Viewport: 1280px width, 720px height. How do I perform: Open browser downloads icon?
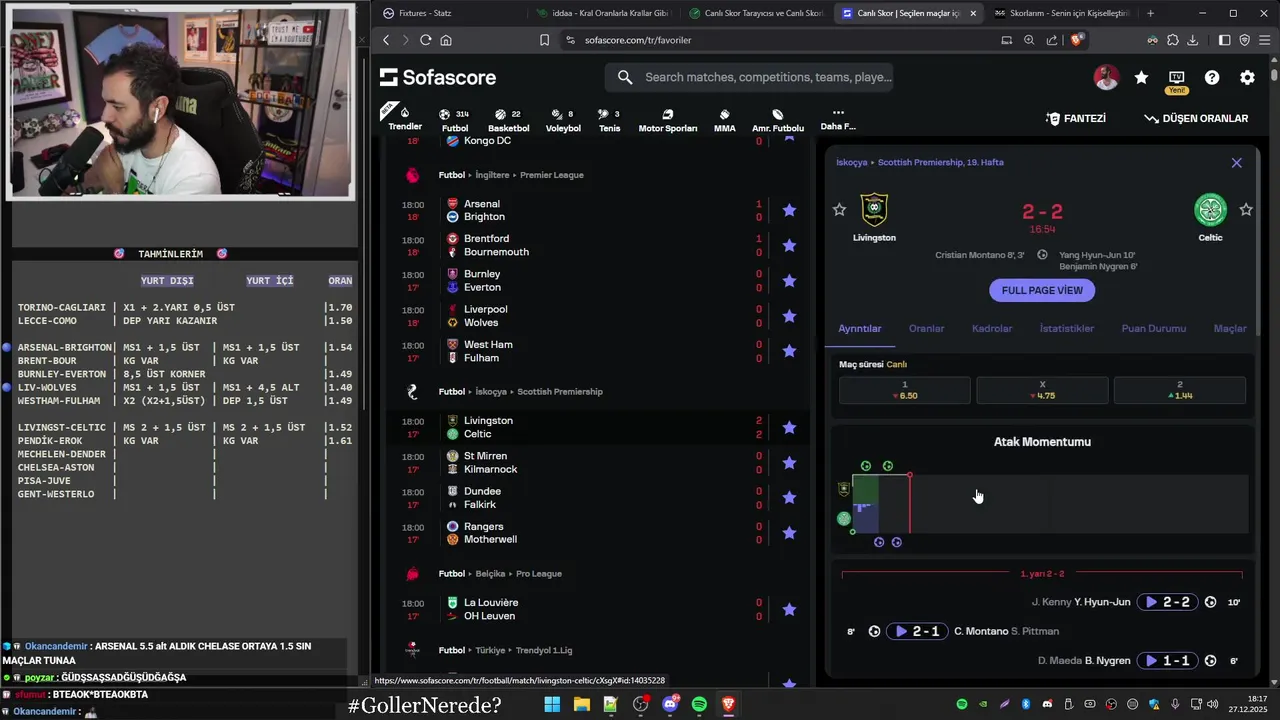[x=1192, y=40]
